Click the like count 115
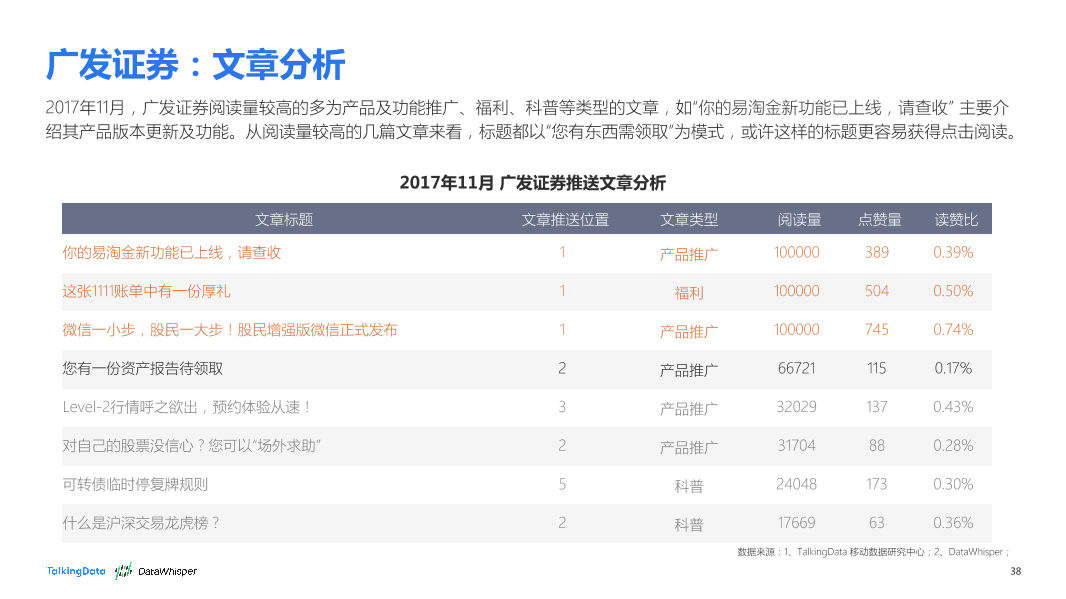This screenshot has width=1066, height=599. [877, 369]
